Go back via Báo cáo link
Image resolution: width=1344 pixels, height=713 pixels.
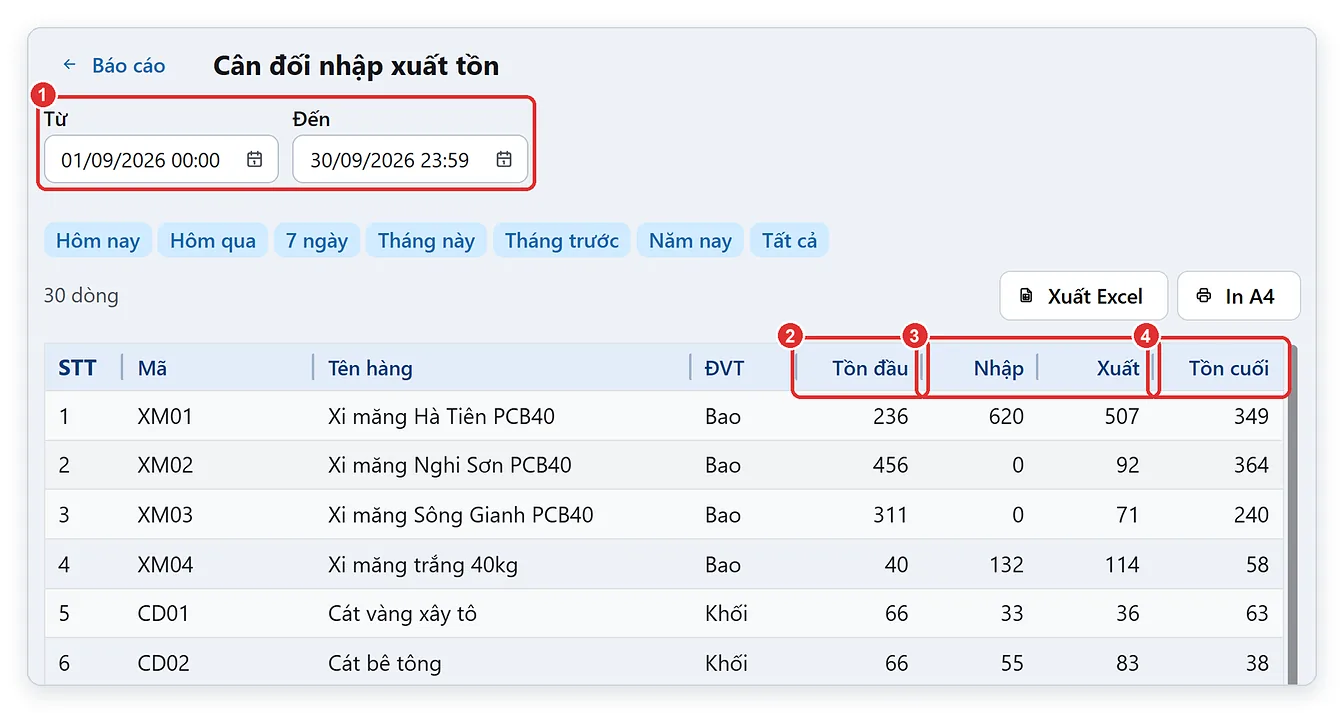click(x=129, y=65)
